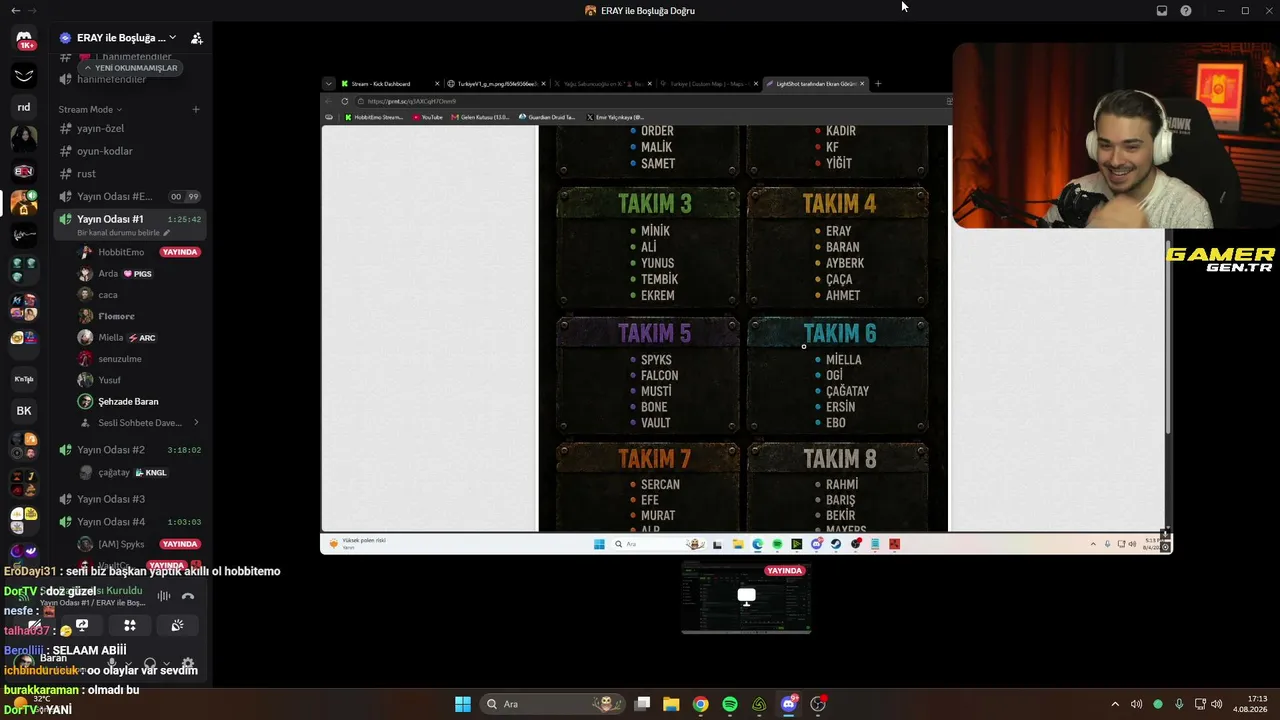Expand the diamond icons server folder
The height and width of the screenshot is (720, 1280).
24,270
